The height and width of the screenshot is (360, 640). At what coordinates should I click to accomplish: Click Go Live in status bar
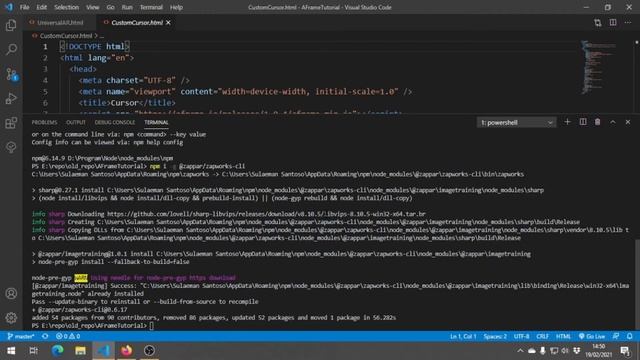point(592,336)
